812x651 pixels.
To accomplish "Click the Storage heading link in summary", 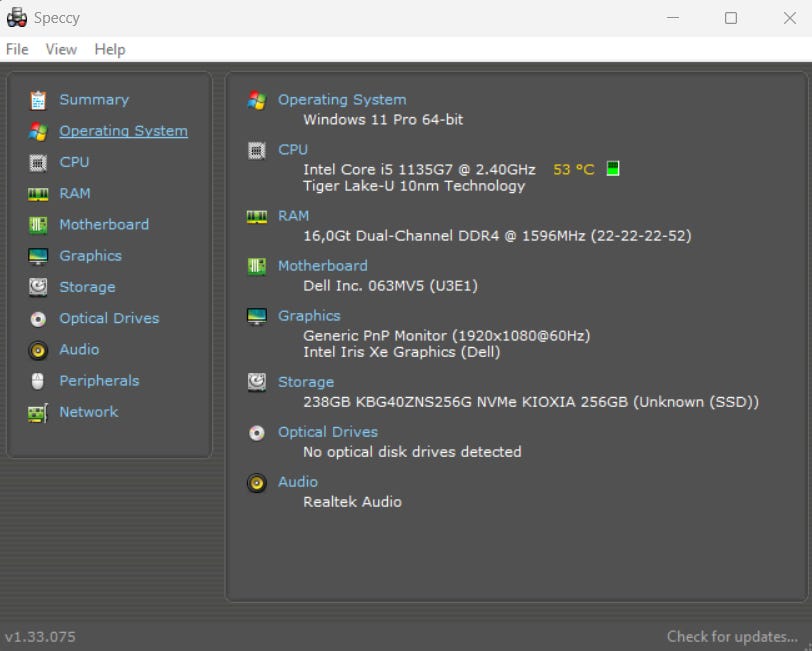I will pos(306,382).
